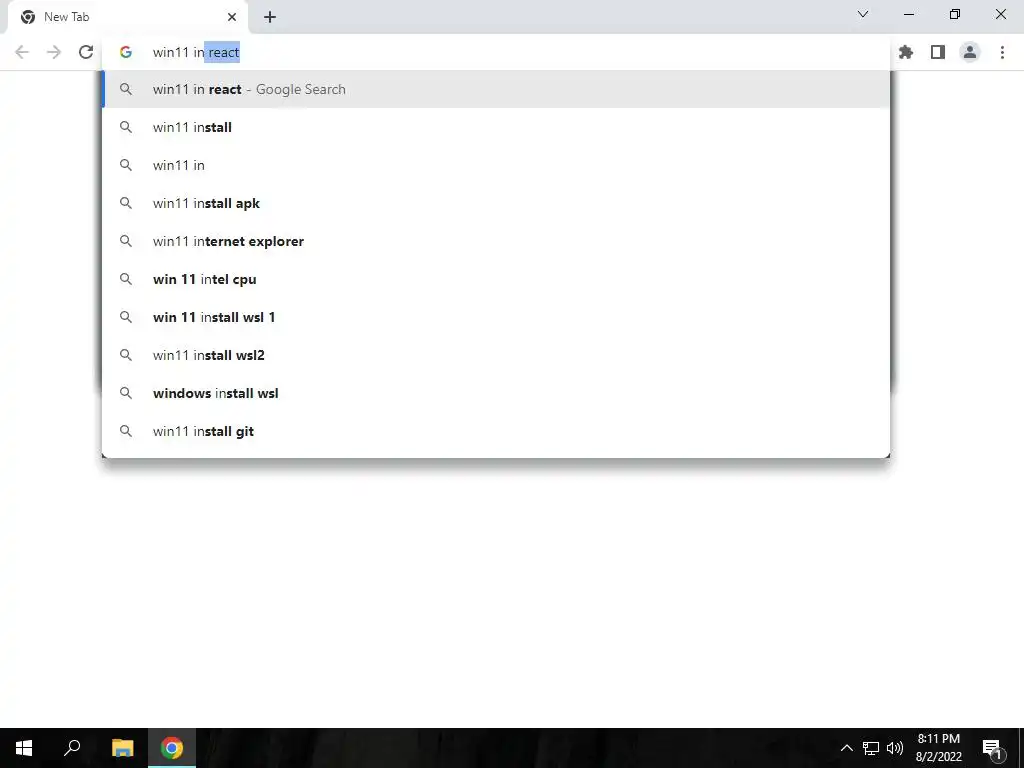Image resolution: width=1024 pixels, height=768 pixels.
Task: Click into the address bar text field
Action: pos(496,52)
